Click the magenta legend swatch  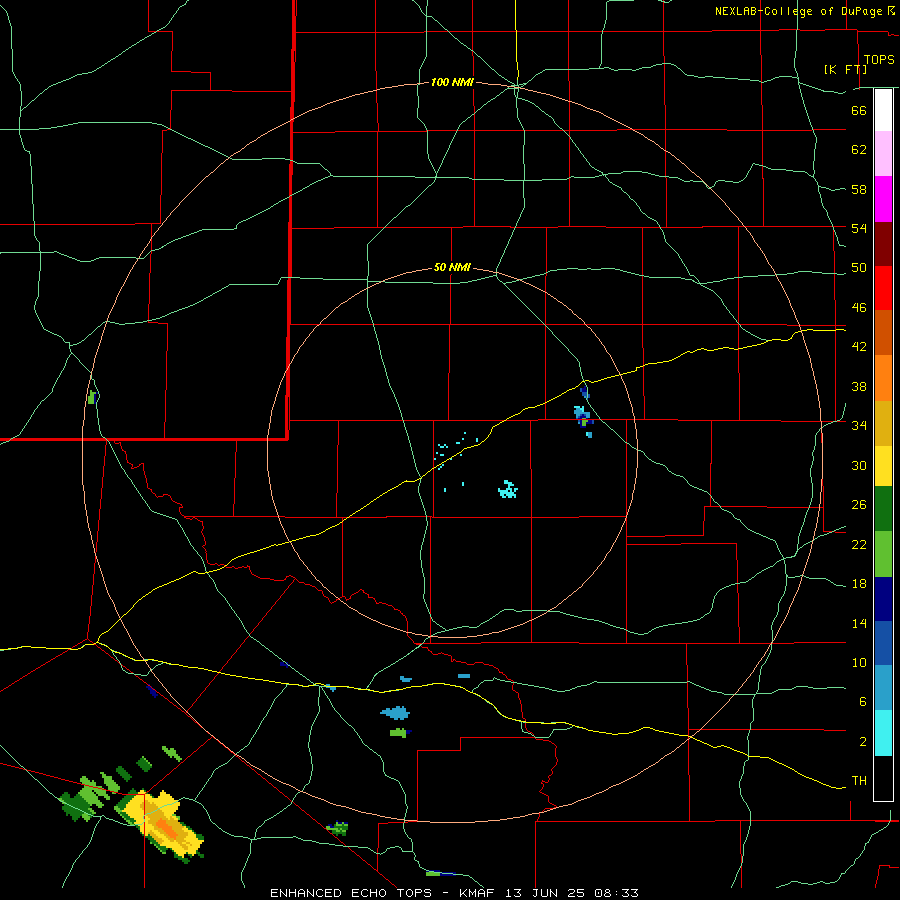tap(883, 199)
